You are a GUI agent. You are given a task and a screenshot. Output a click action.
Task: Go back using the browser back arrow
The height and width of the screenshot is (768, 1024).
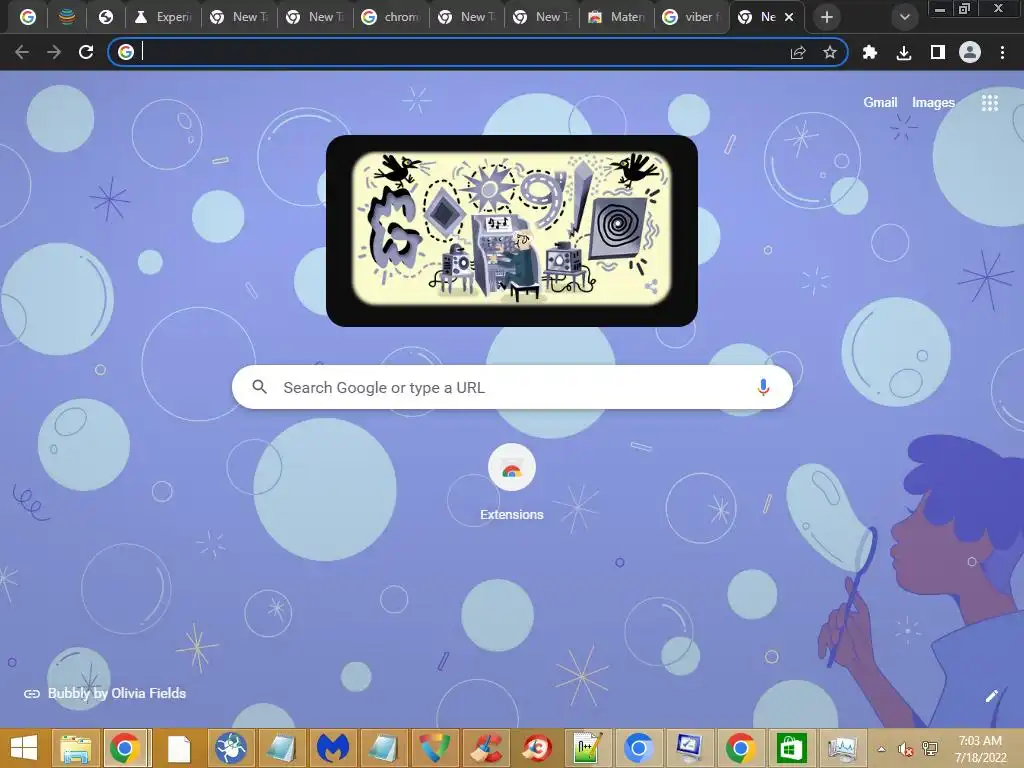[22, 52]
